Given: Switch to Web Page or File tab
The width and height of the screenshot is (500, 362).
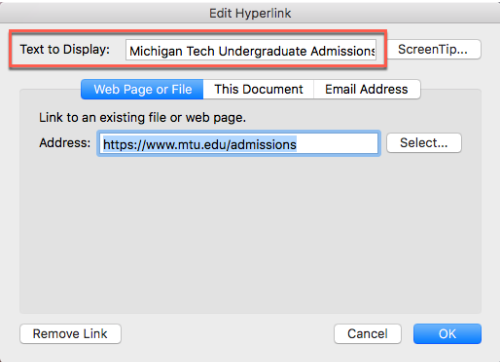Looking at the screenshot, I should 142,89.
